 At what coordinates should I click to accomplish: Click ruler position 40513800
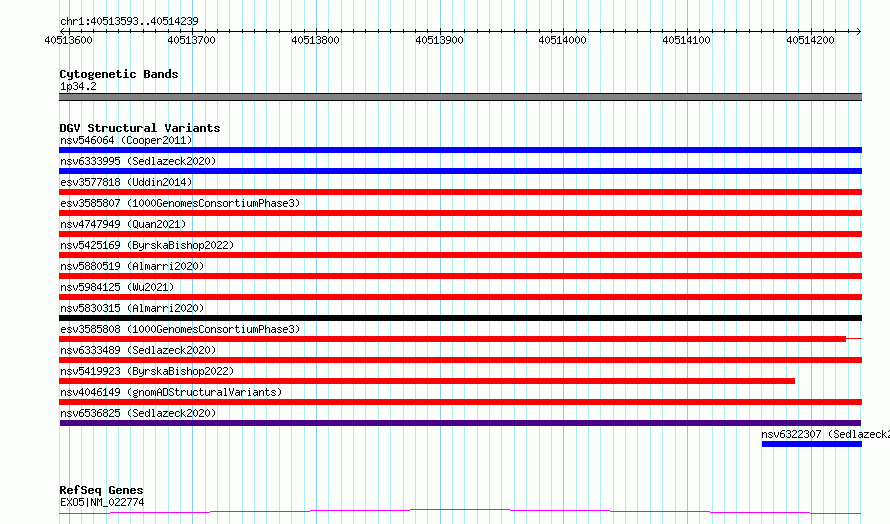316,40
